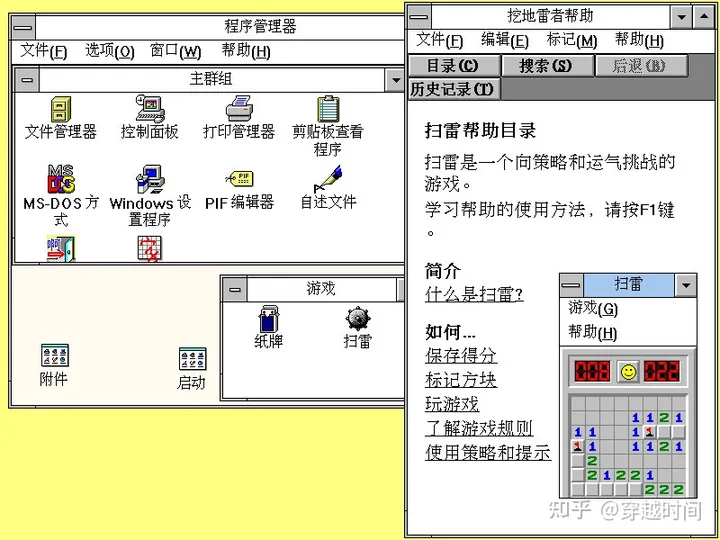720x540 pixels.
Task: Click the 后退(B) back button
Action: click(641, 66)
